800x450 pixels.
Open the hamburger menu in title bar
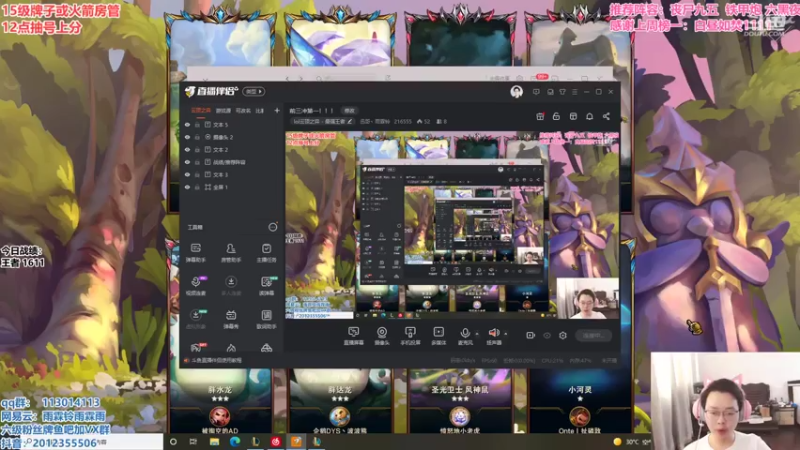click(x=574, y=92)
